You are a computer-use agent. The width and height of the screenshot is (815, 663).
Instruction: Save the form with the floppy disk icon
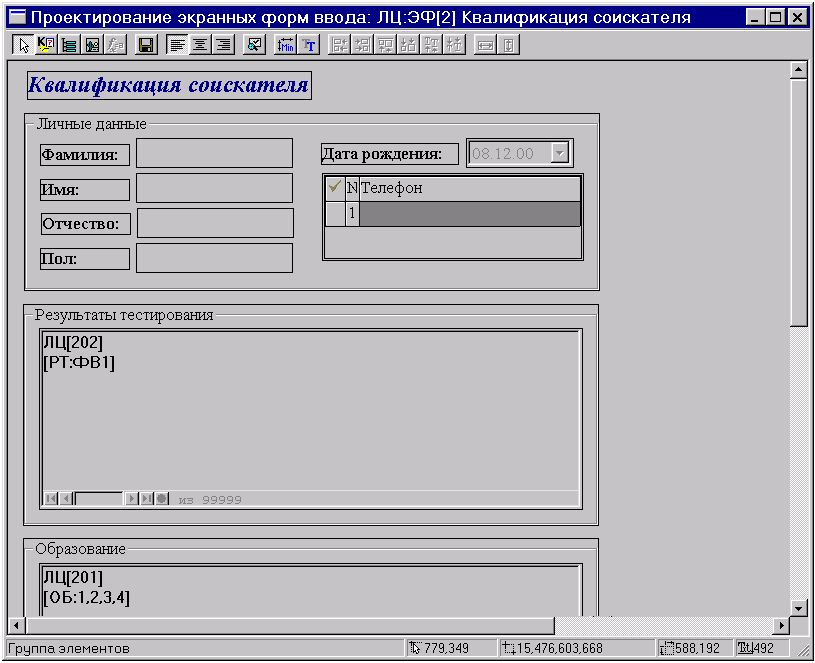(146, 45)
